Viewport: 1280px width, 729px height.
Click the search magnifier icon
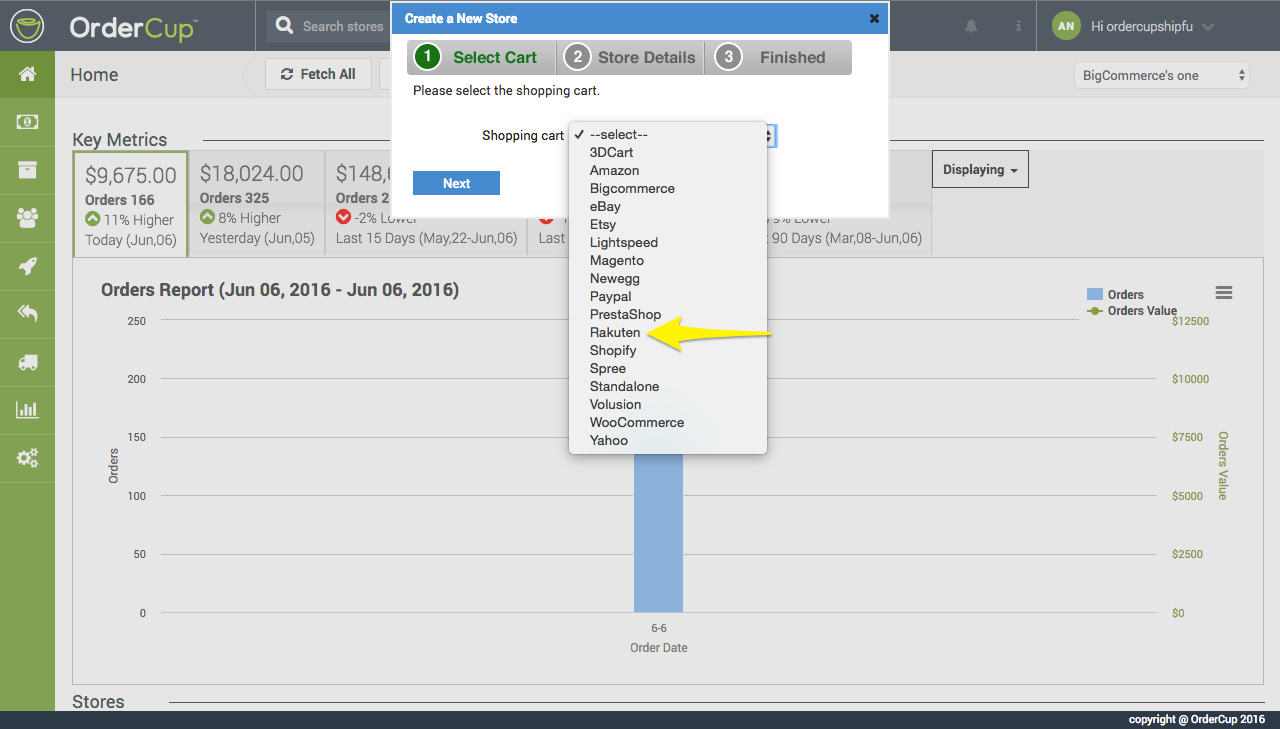point(285,26)
